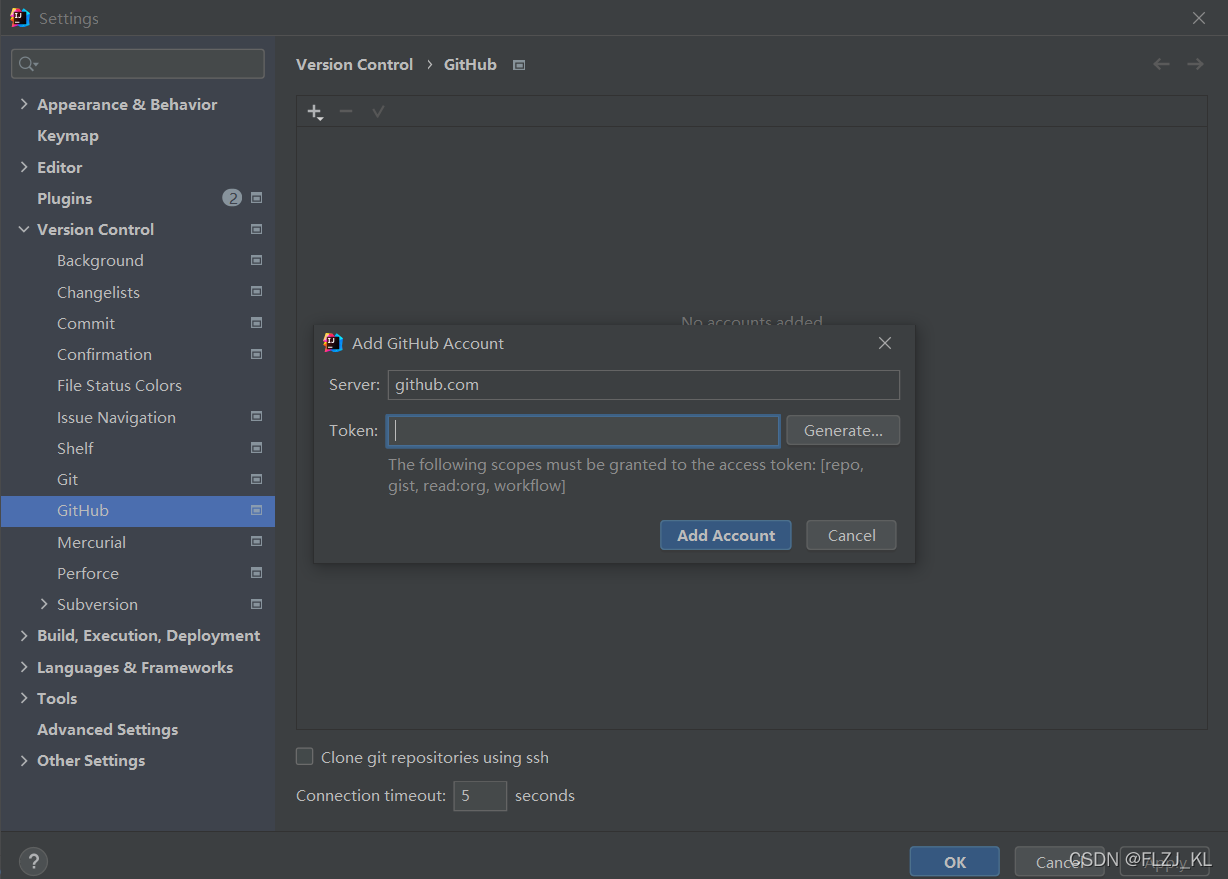Expand Appearance & Behavior section
This screenshot has height=879, width=1228.
[24, 104]
